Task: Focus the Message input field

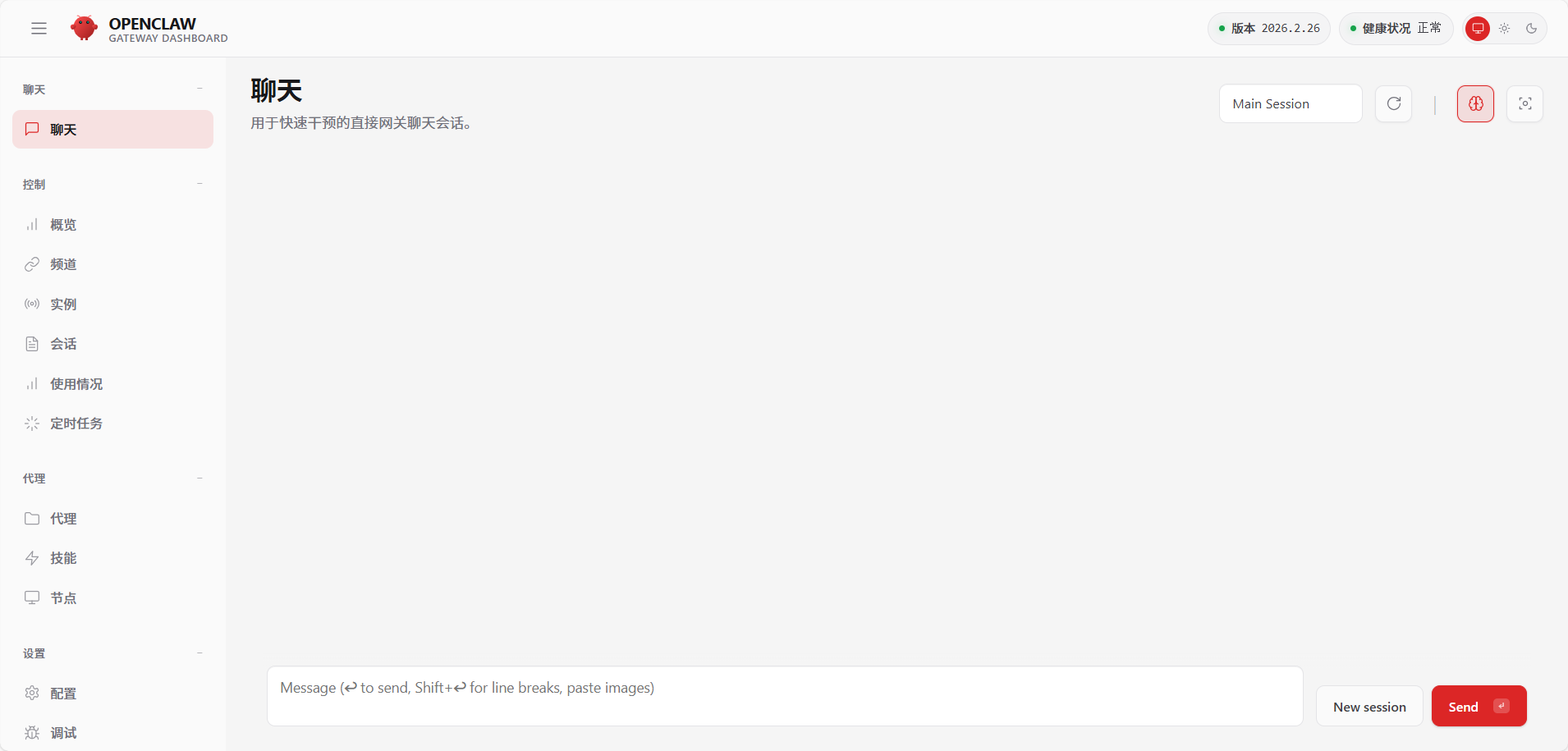Action: pyautogui.click(x=785, y=696)
